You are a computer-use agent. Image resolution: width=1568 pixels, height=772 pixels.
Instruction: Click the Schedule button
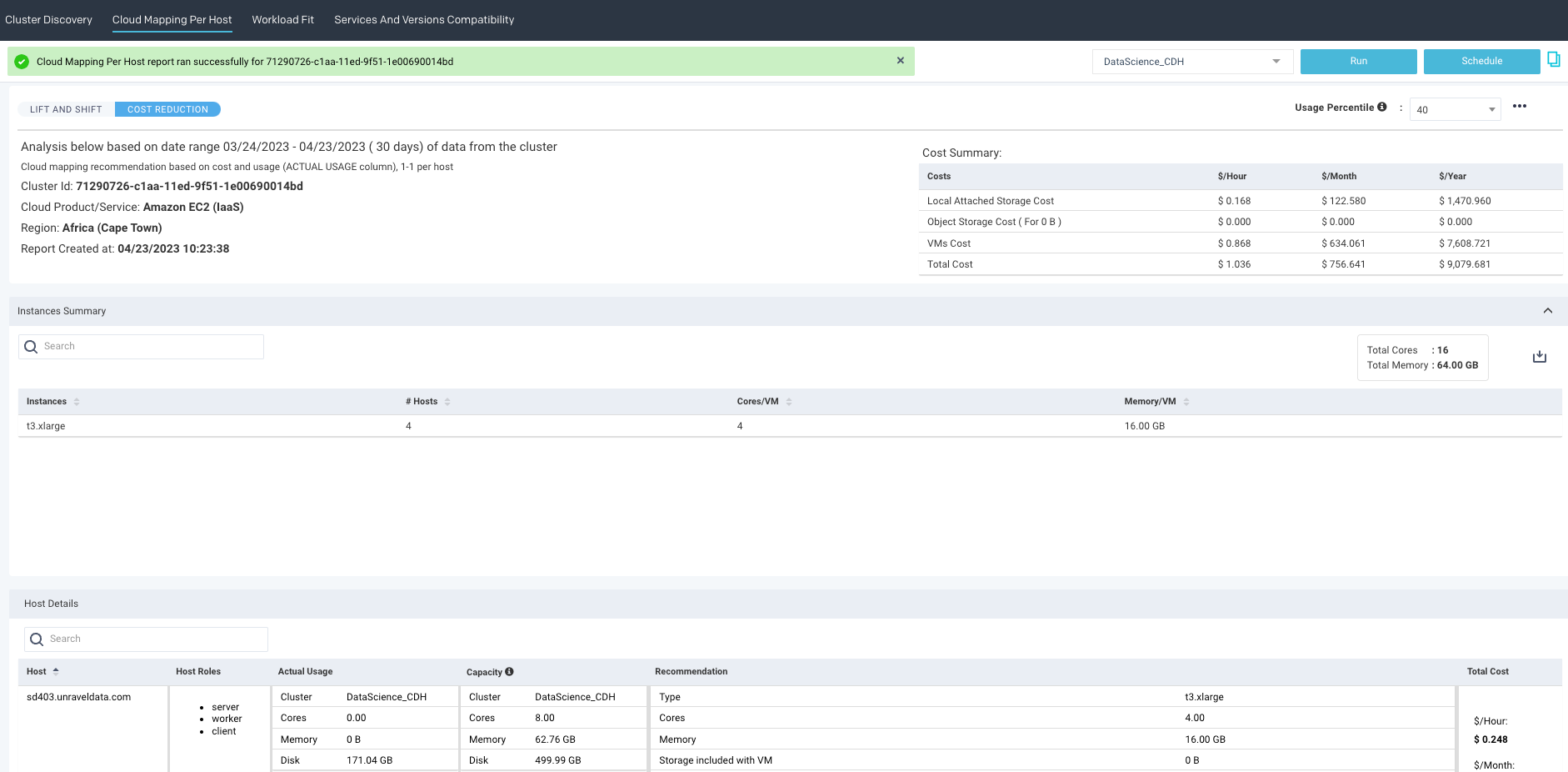click(x=1481, y=62)
